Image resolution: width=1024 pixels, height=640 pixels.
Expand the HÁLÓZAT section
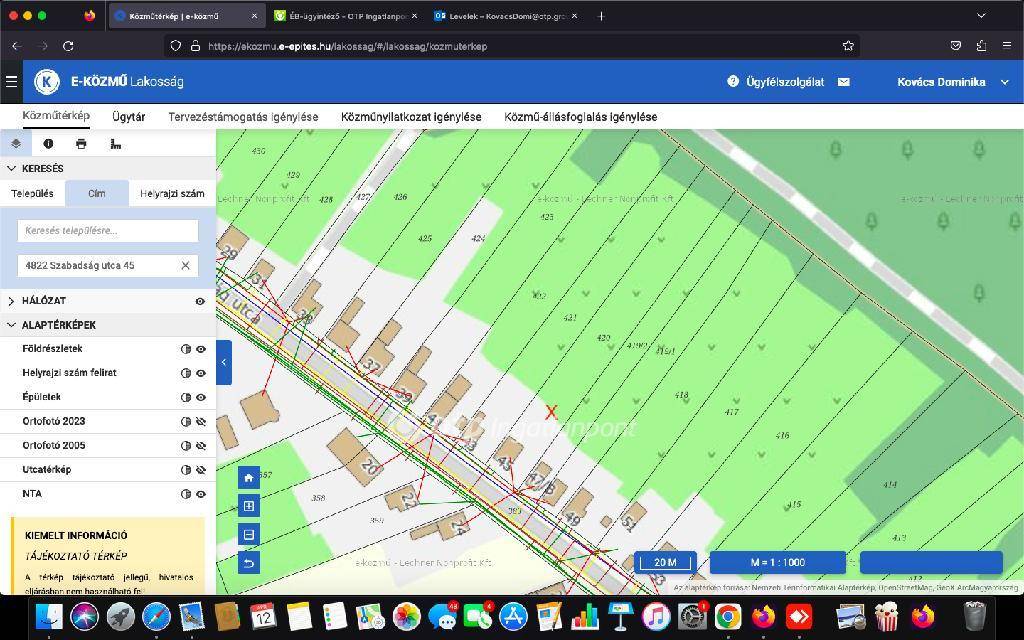point(12,301)
